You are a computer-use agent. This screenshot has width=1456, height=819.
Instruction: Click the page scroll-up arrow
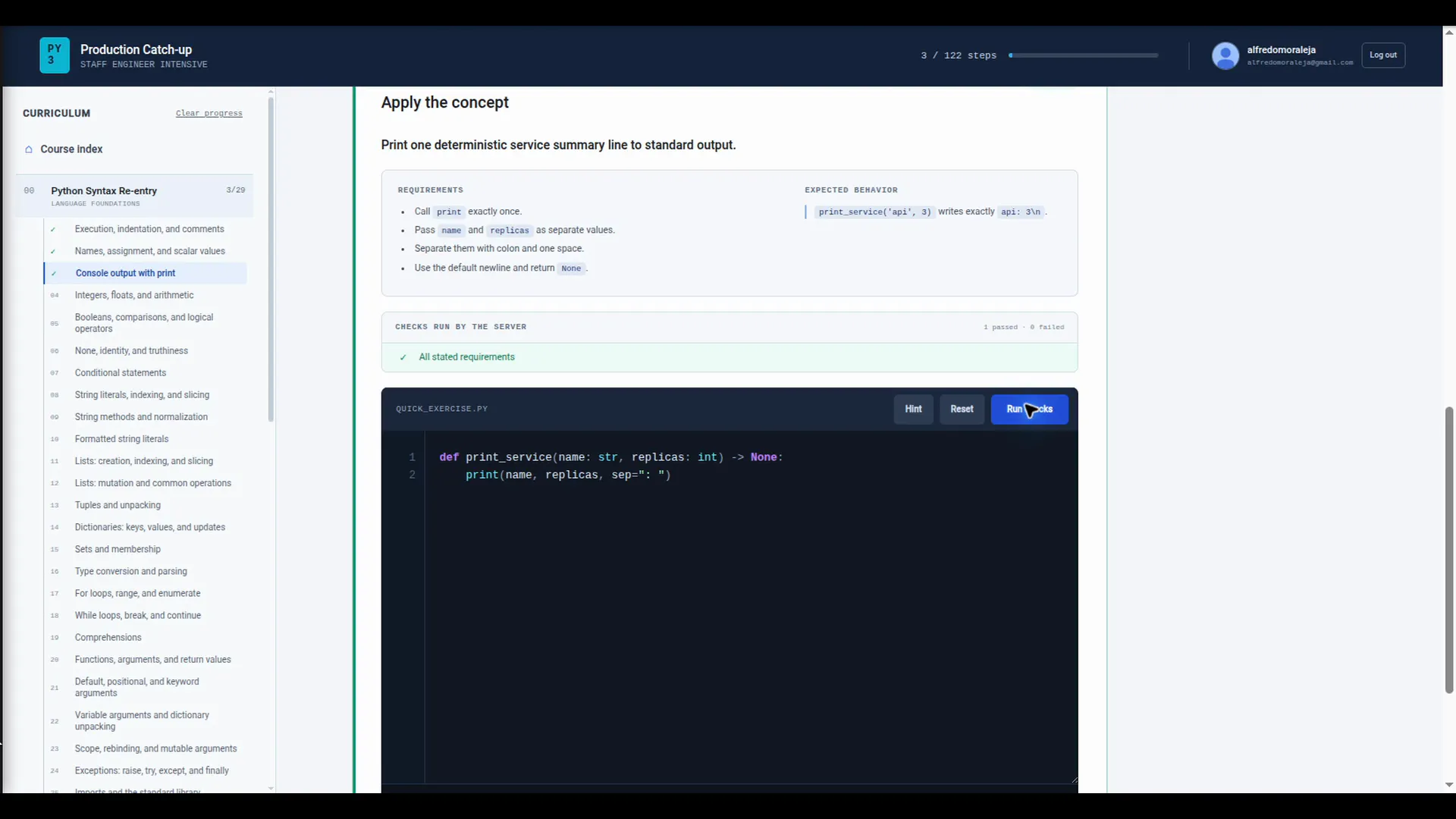1448,33
